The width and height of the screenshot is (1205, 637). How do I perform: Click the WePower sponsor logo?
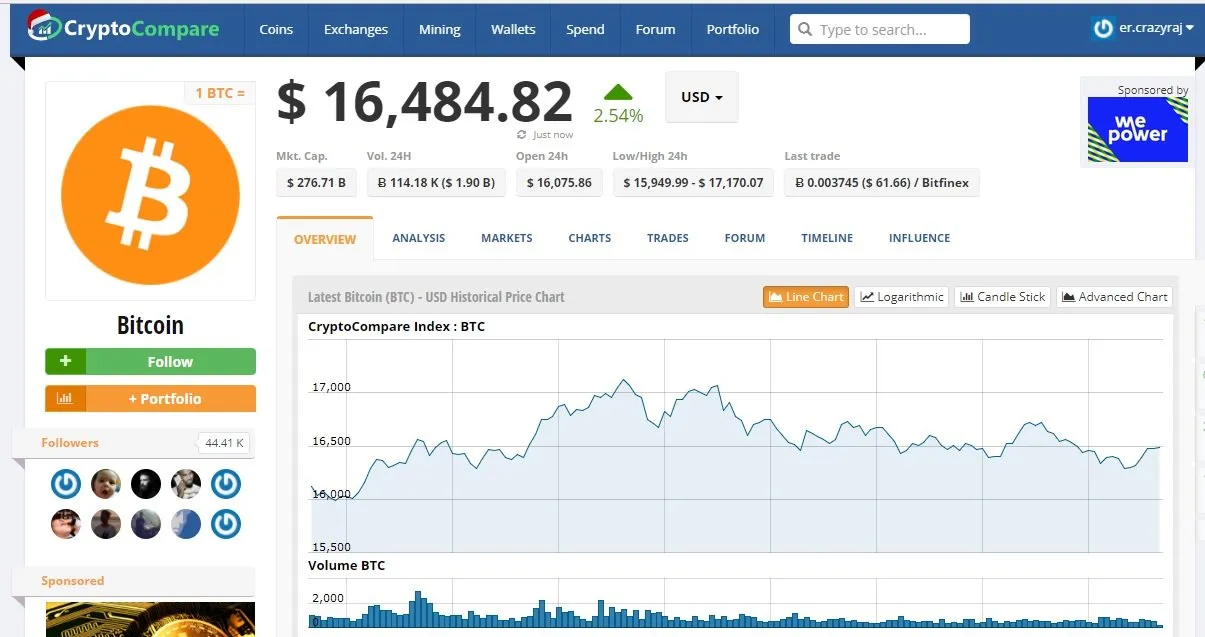[1137, 129]
